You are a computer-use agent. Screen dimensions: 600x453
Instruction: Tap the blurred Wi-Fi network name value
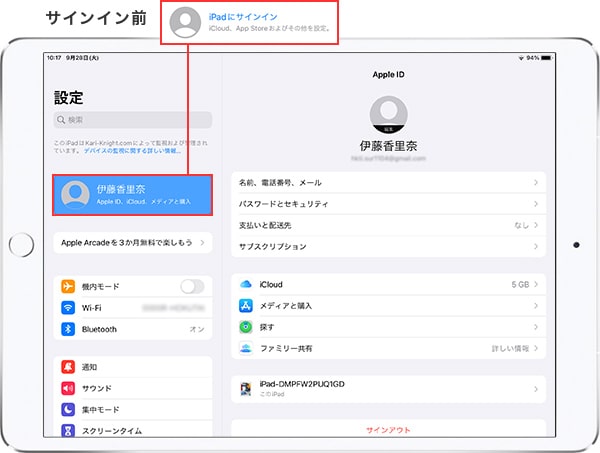pos(173,308)
